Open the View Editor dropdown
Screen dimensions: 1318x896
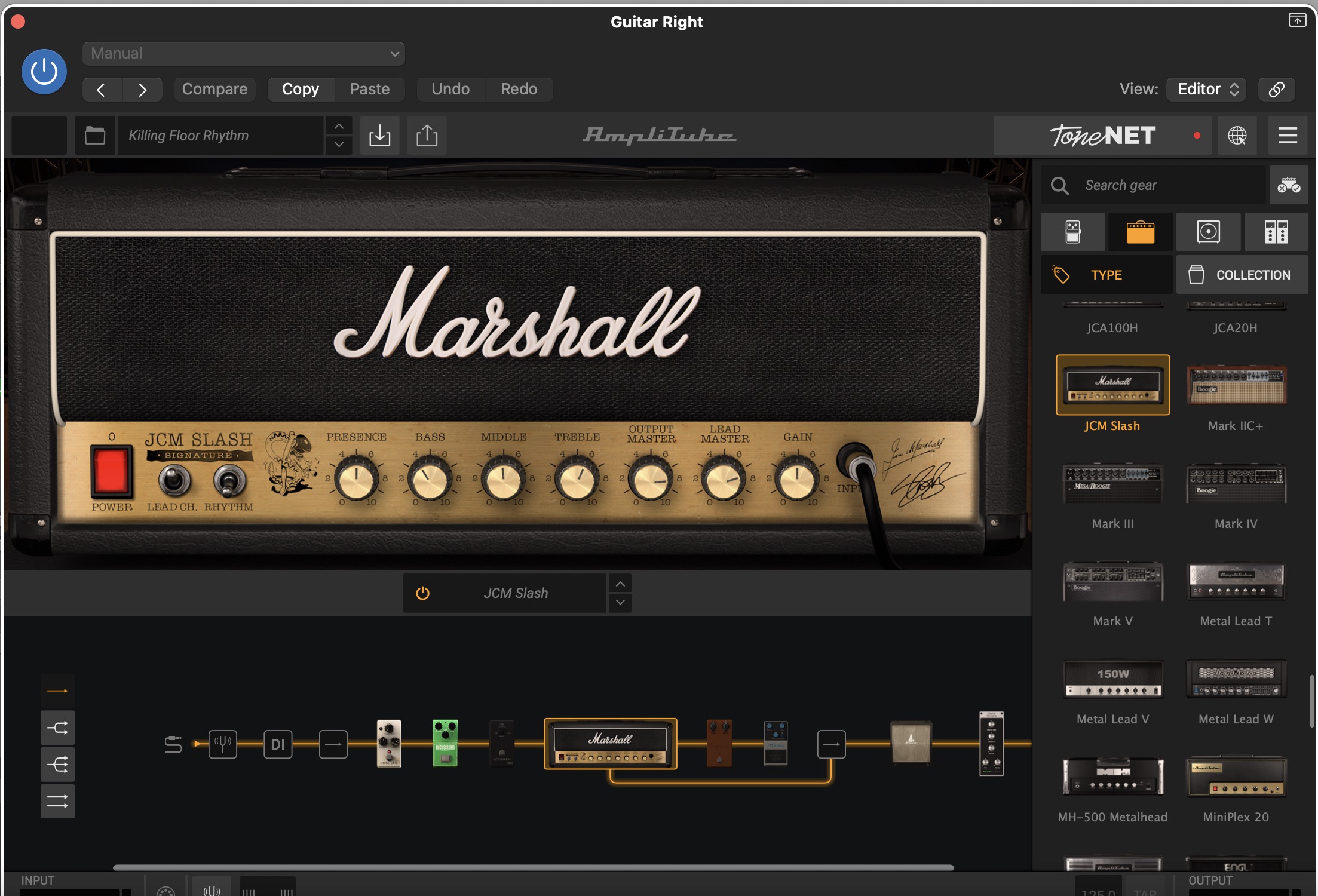pyautogui.click(x=1206, y=89)
